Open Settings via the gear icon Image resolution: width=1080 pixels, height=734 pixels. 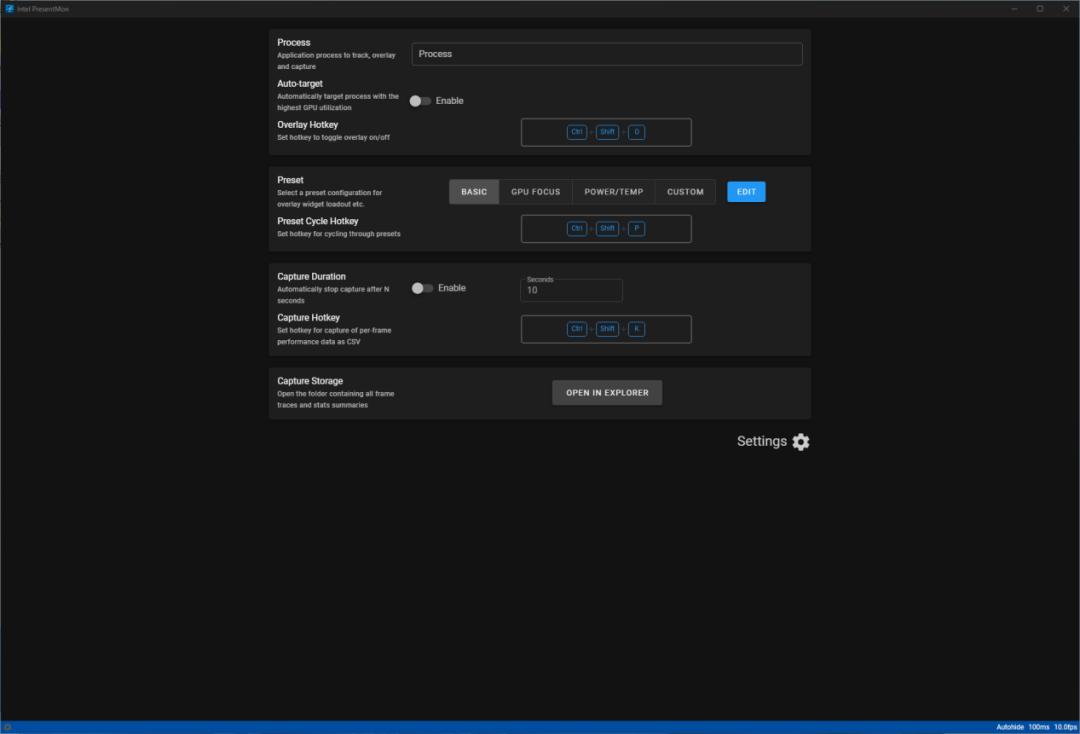coord(800,441)
